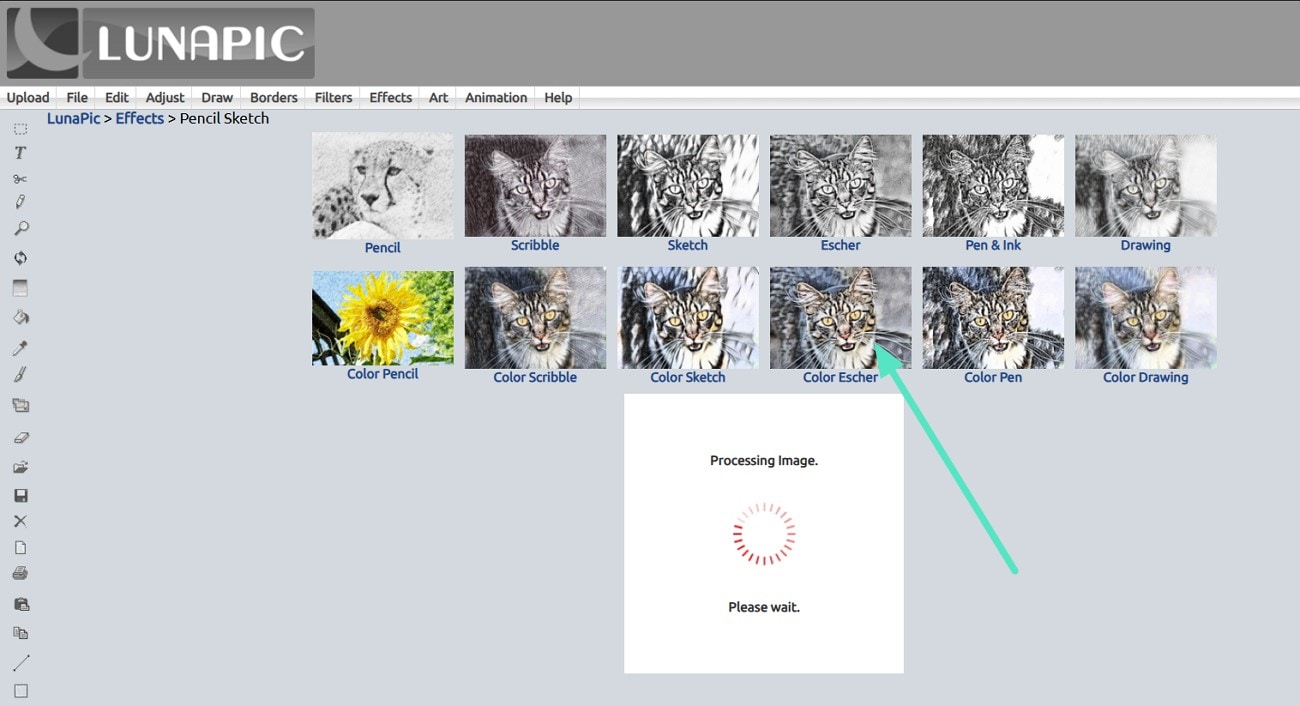Select the eyedropper color picker
The height and width of the screenshot is (706, 1300).
coord(20,348)
